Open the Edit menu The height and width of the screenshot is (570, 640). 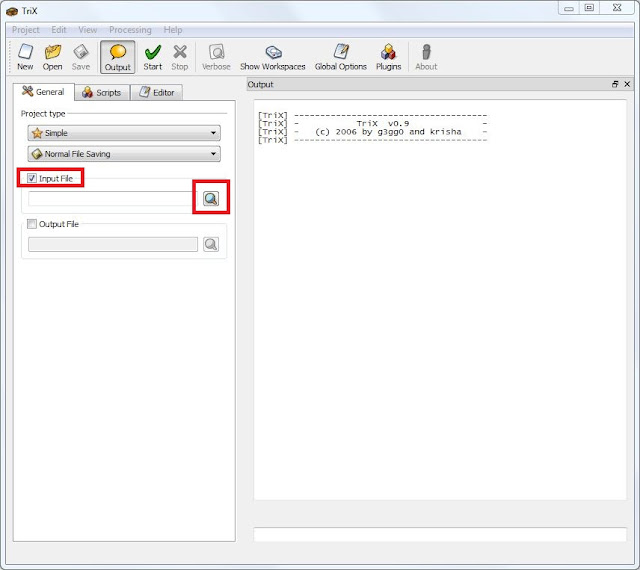[59, 30]
